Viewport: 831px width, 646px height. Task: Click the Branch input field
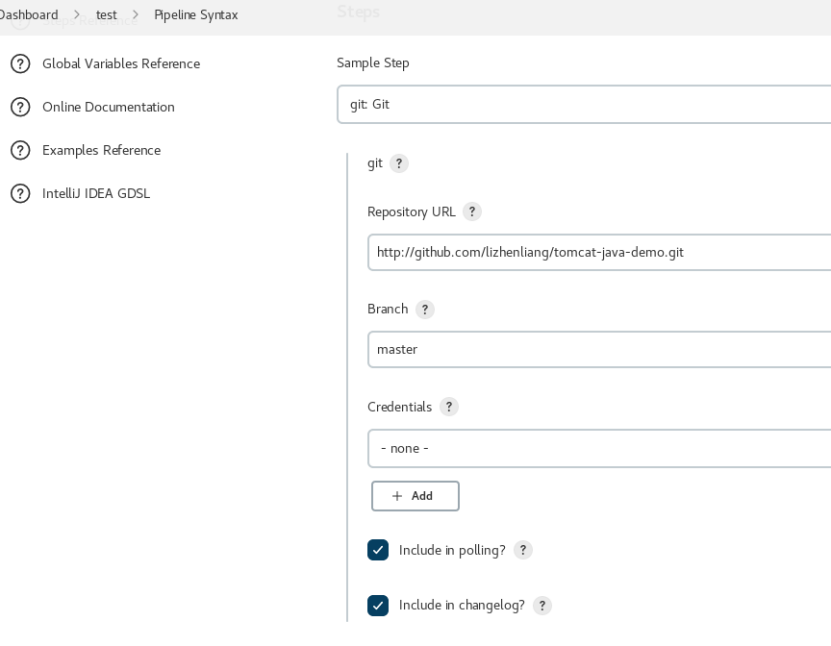point(598,350)
